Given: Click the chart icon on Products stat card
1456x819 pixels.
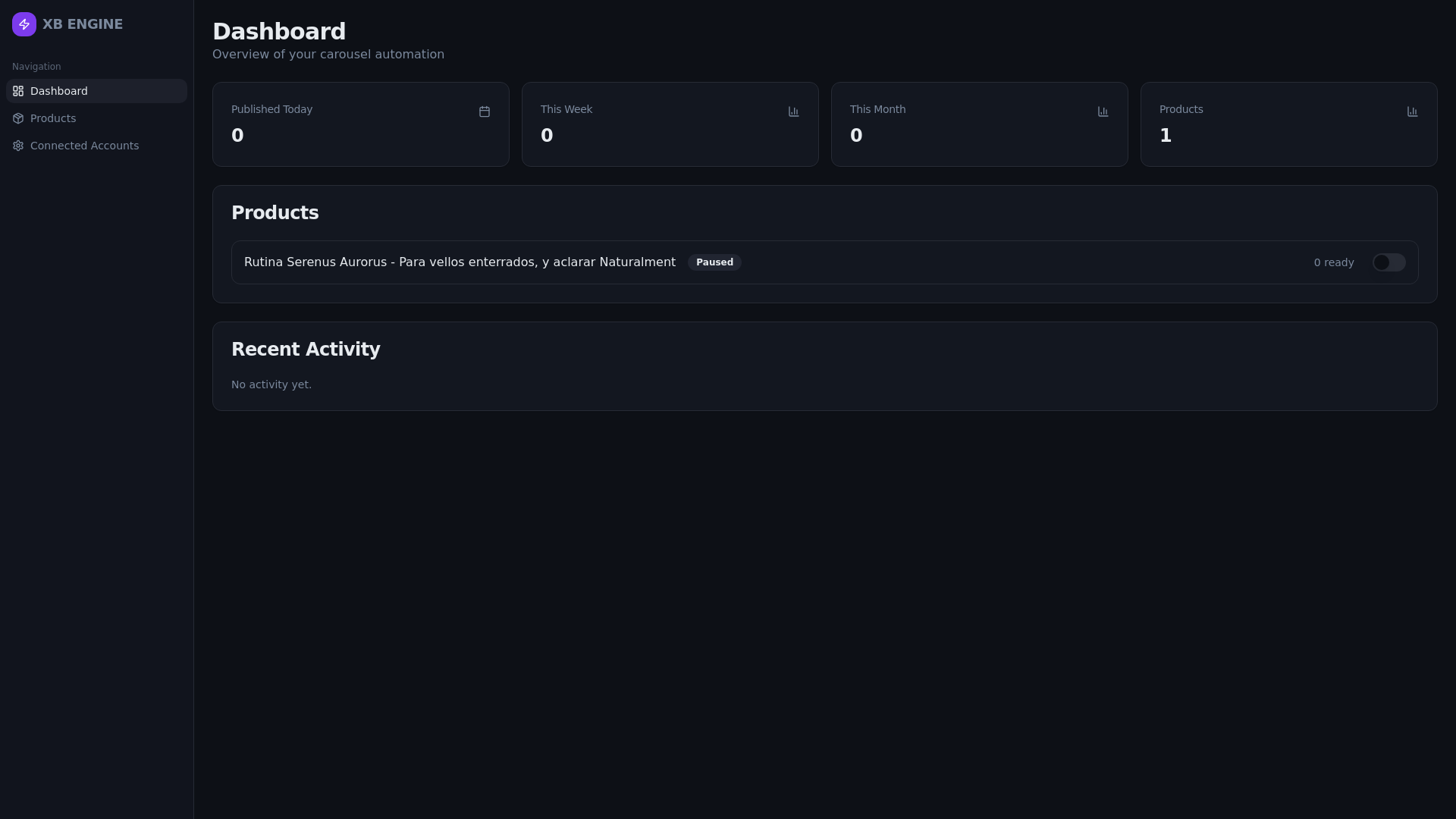Looking at the screenshot, I should [1413, 111].
